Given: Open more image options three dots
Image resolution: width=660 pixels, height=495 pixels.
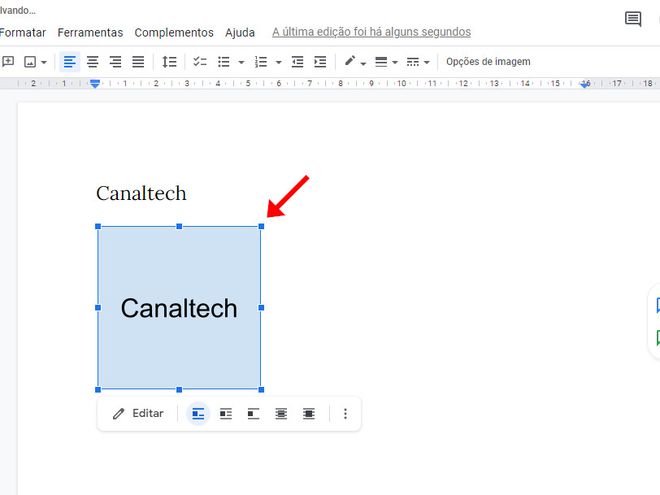Looking at the screenshot, I should (345, 414).
